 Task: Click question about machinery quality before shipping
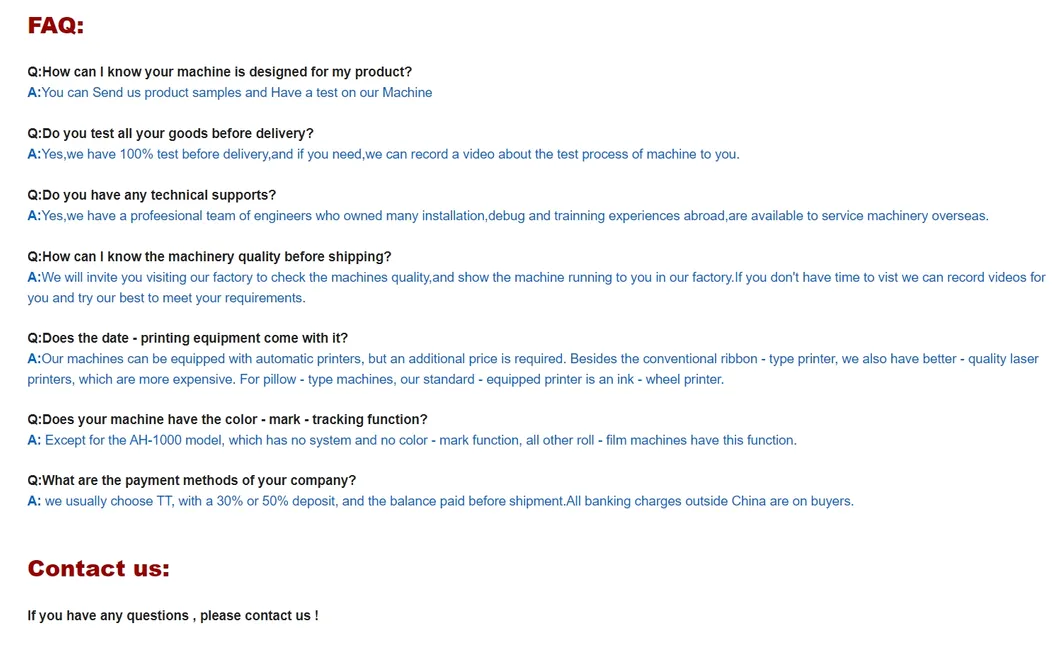(209, 257)
